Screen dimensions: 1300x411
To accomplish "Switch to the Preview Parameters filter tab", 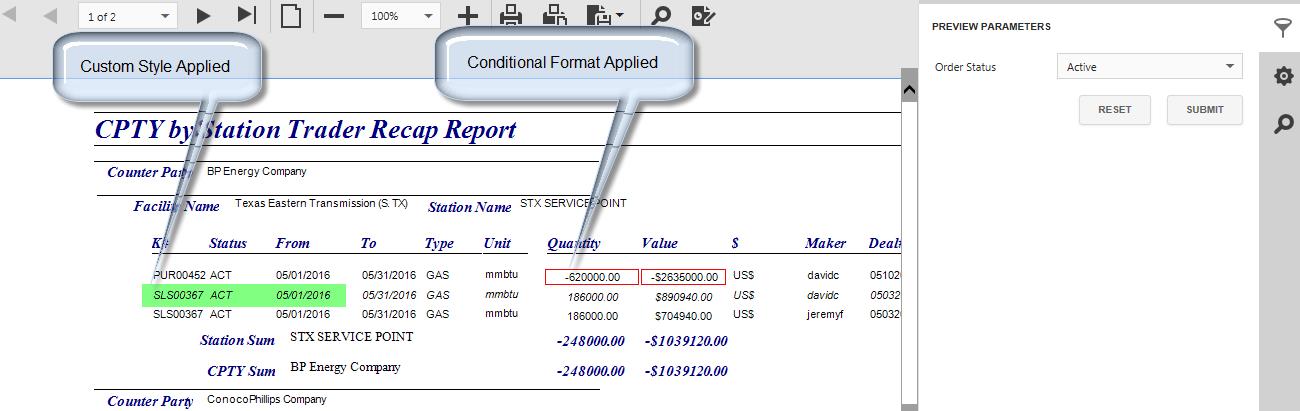I will (x=1283, y=27).
